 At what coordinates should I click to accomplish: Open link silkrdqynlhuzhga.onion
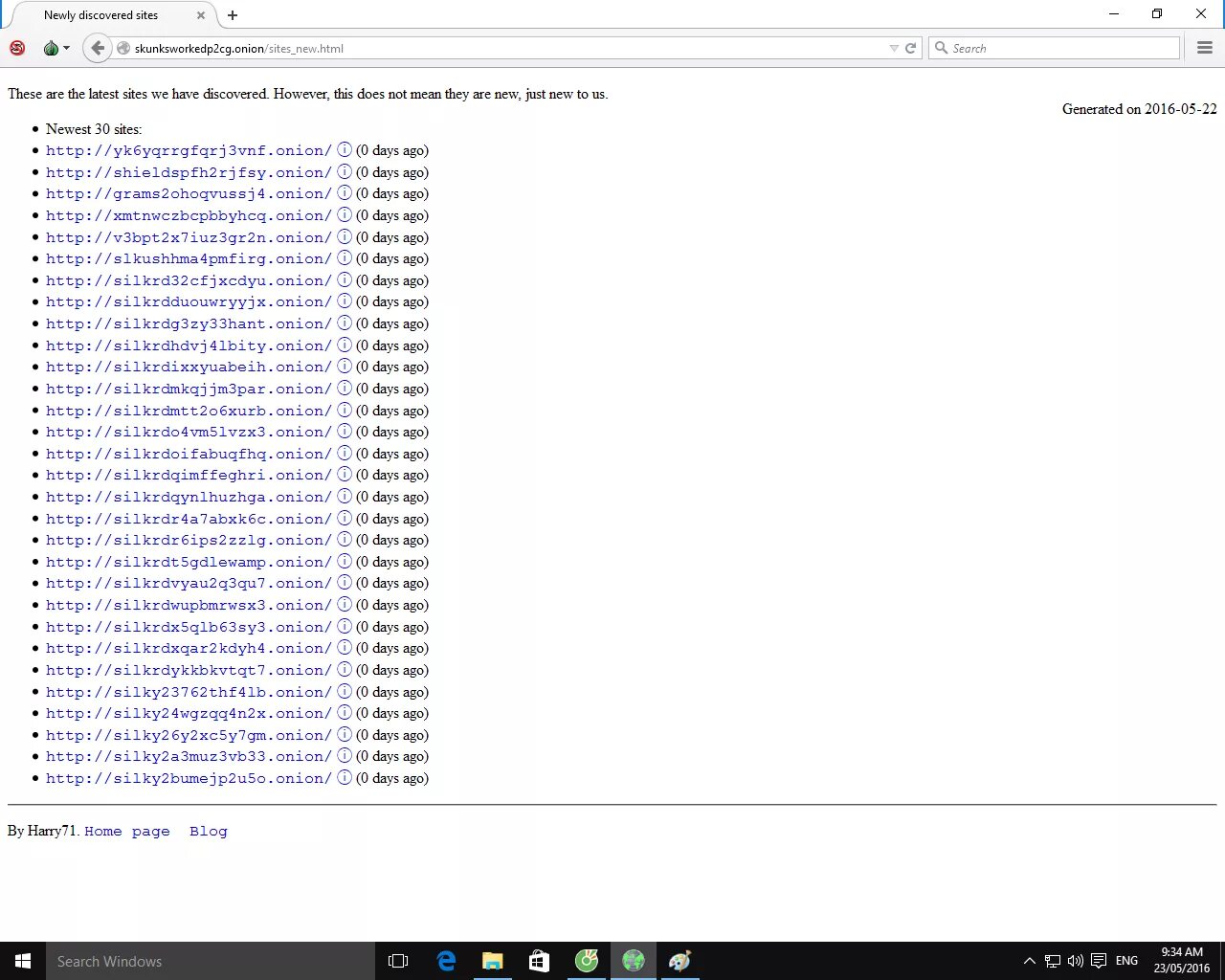pyautogui.click(x=189, y=497)
